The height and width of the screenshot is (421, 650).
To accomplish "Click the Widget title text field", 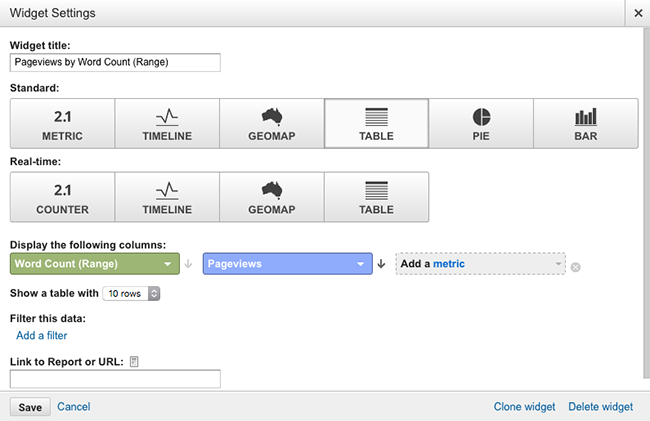I will pos(115,63).
